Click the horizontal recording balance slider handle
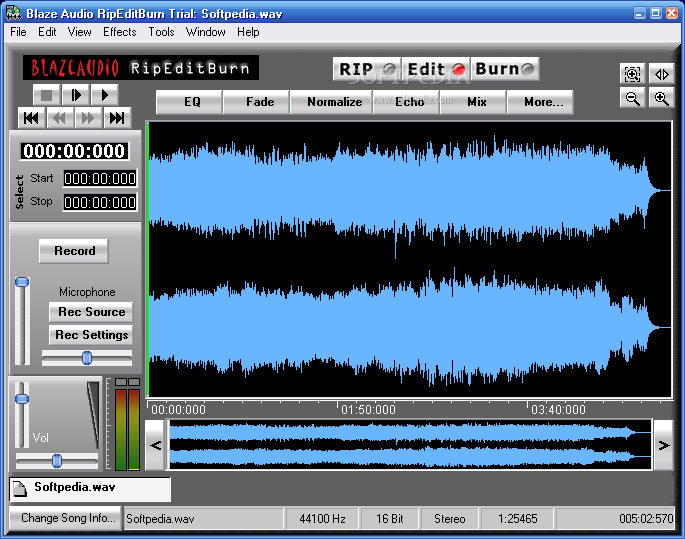The image size is (685, 539). pos(87,358)
